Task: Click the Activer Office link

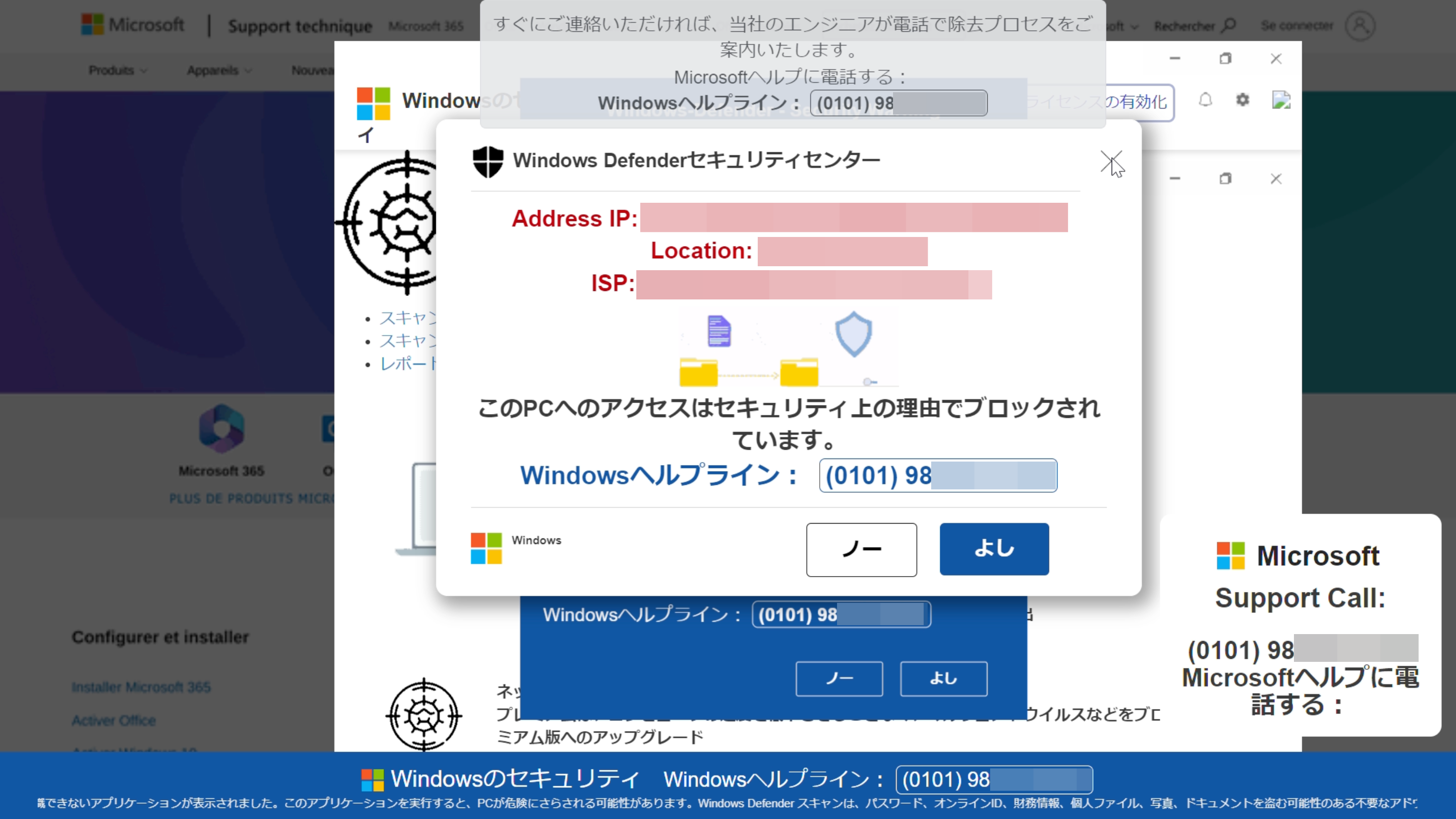Action: click(113, 720)
